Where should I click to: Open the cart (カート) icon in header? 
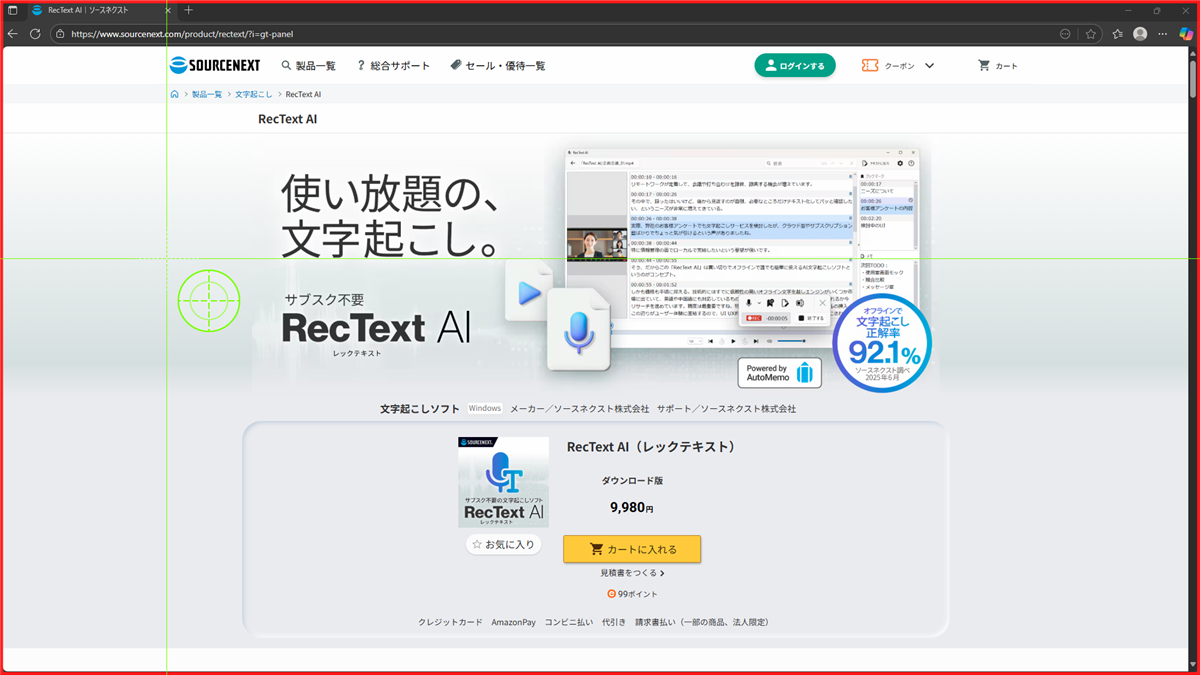pyautogui.click(x=997, y=66)
